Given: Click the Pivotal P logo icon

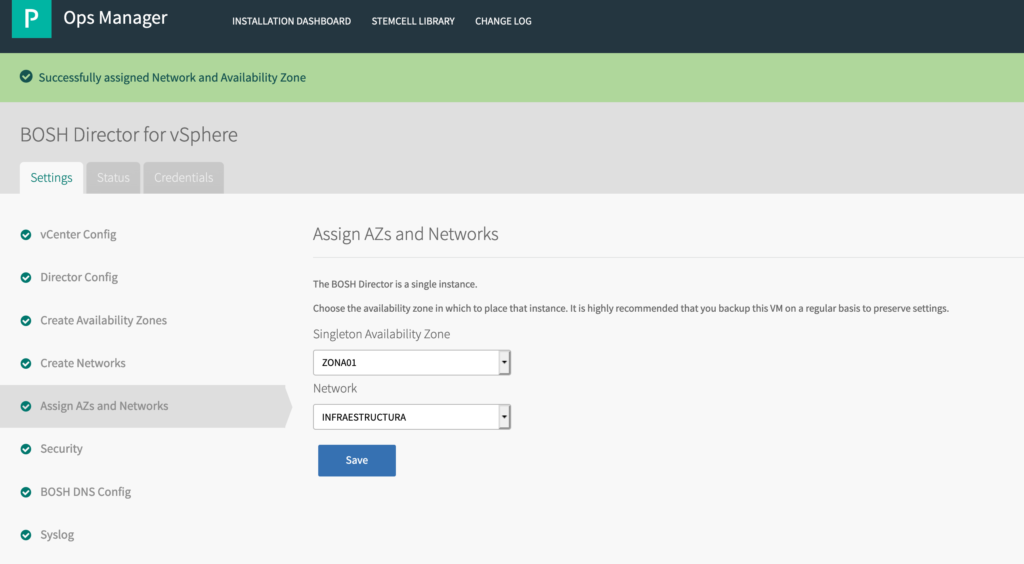Looking at the screenshot, I should [x=31, y=19].
